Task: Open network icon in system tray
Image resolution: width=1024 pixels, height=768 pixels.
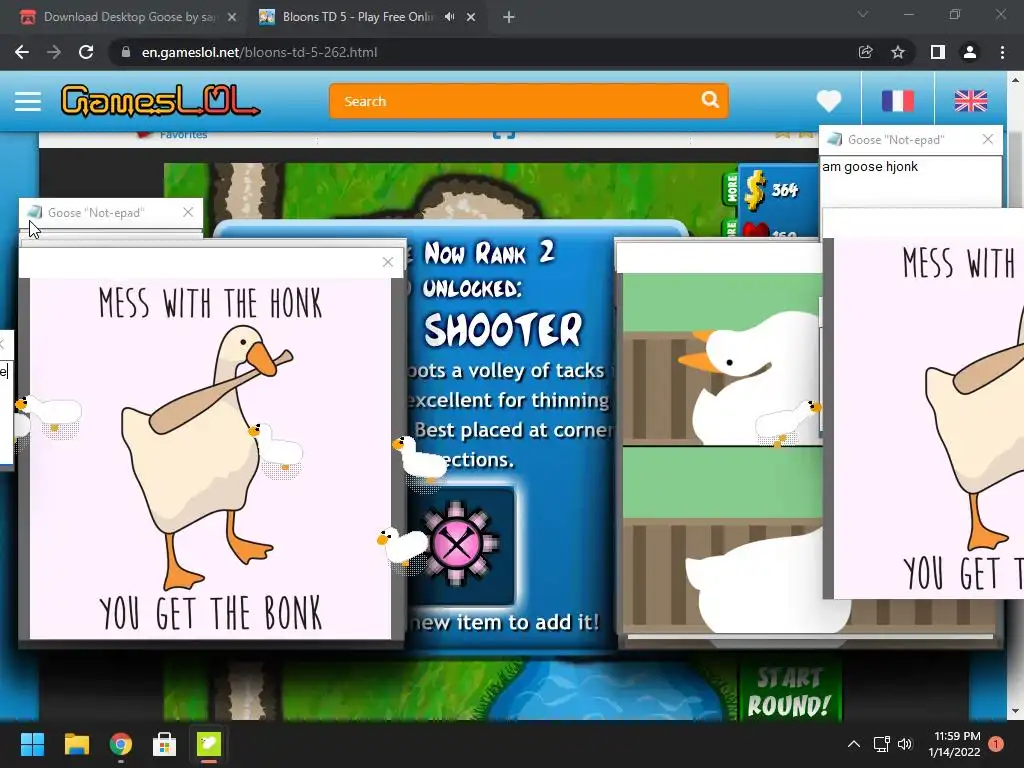Action: tap(882, 744)
